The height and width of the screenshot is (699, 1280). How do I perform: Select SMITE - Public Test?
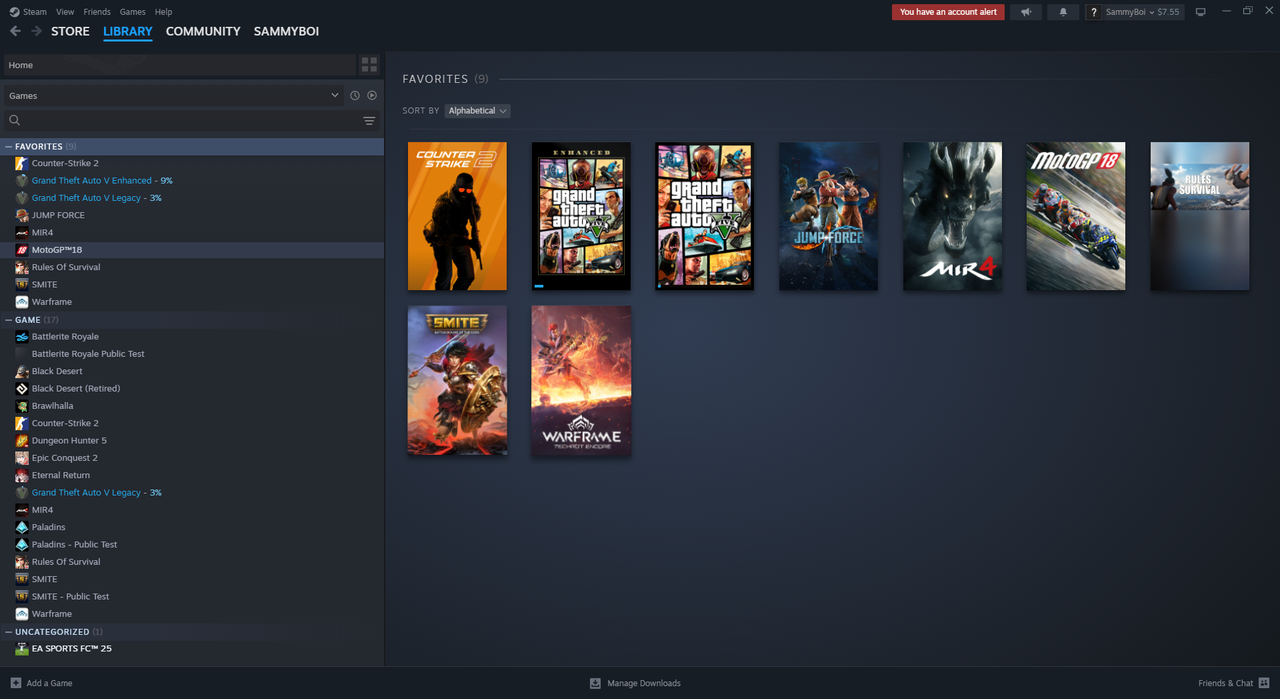point(192,597)
